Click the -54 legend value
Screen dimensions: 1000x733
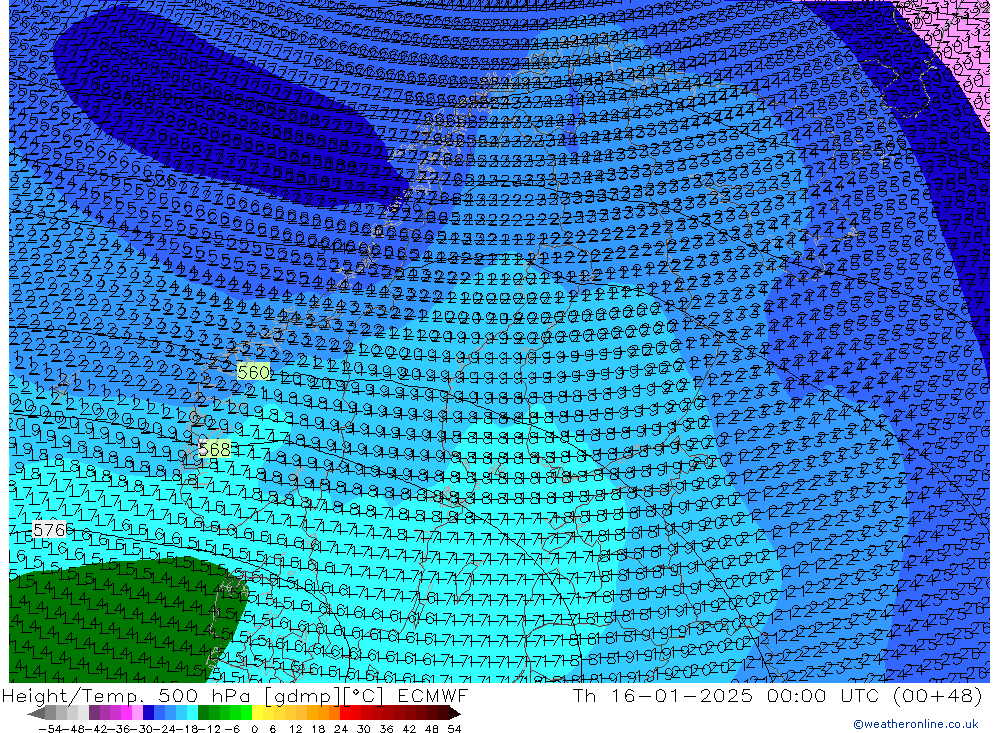point(50,729)
